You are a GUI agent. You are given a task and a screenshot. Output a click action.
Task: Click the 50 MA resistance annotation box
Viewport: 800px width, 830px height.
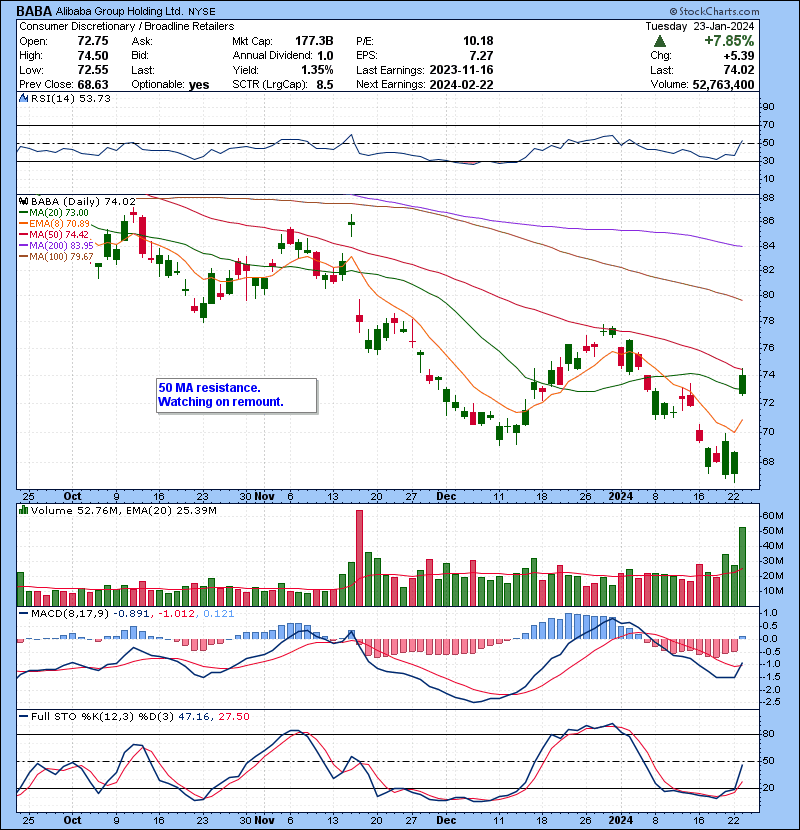237,395
